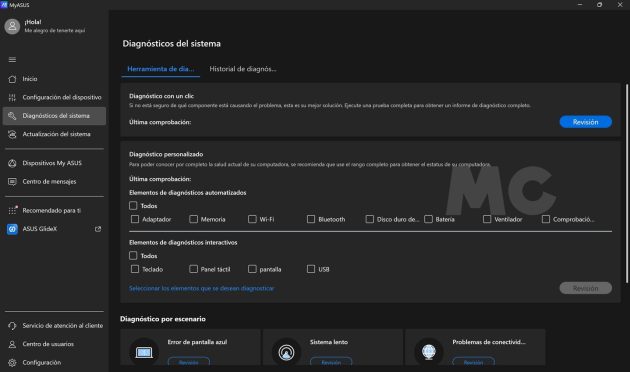This screenshot has width=630, height=372.
Task: Click the Configuración gear icon
Action: (12, 363)
